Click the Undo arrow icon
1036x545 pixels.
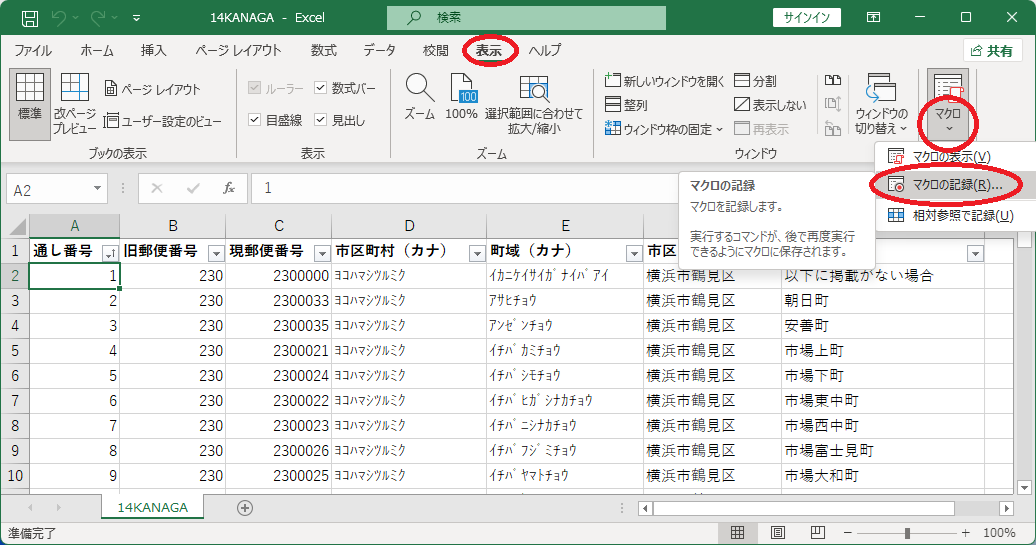pos(59,18)
